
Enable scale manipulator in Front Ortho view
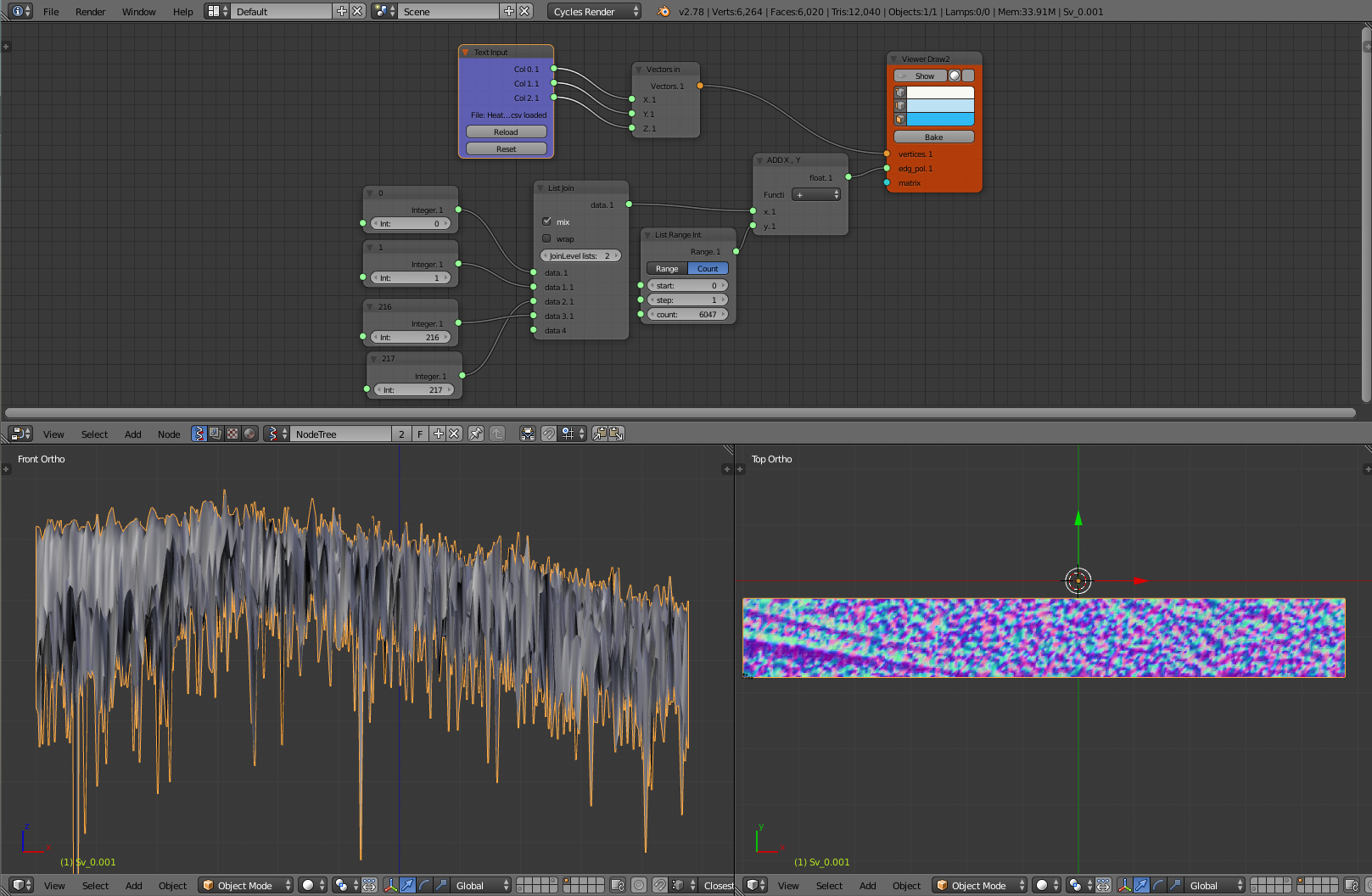pos(441,885)
